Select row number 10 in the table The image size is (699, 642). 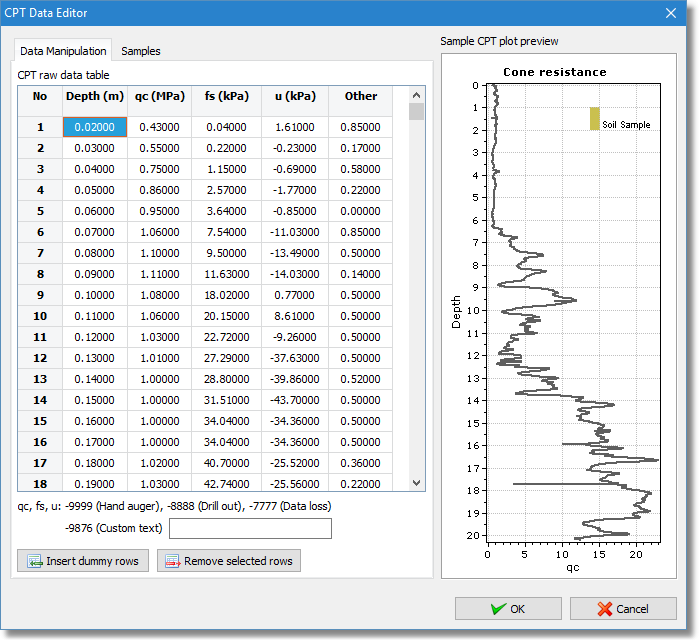pyautogui.click(x=40, y=316)
